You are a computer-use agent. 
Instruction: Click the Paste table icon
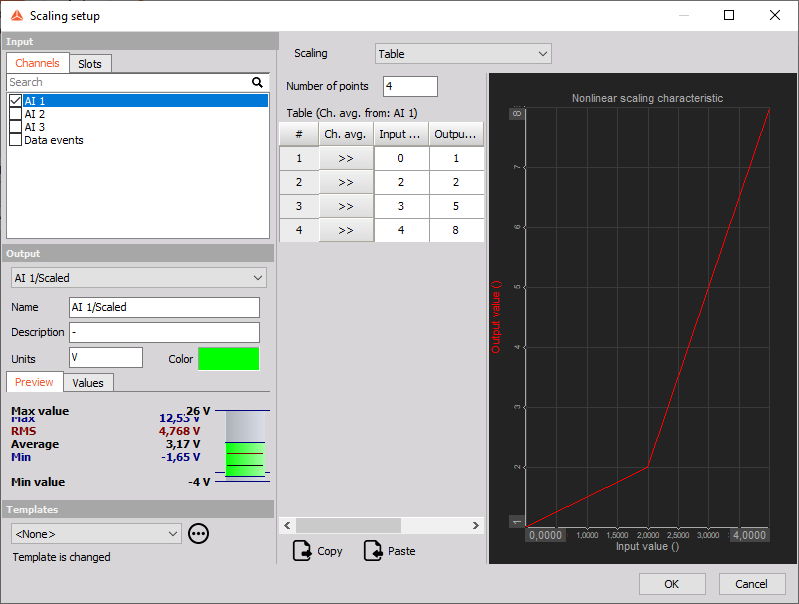[x=373, y=551]
